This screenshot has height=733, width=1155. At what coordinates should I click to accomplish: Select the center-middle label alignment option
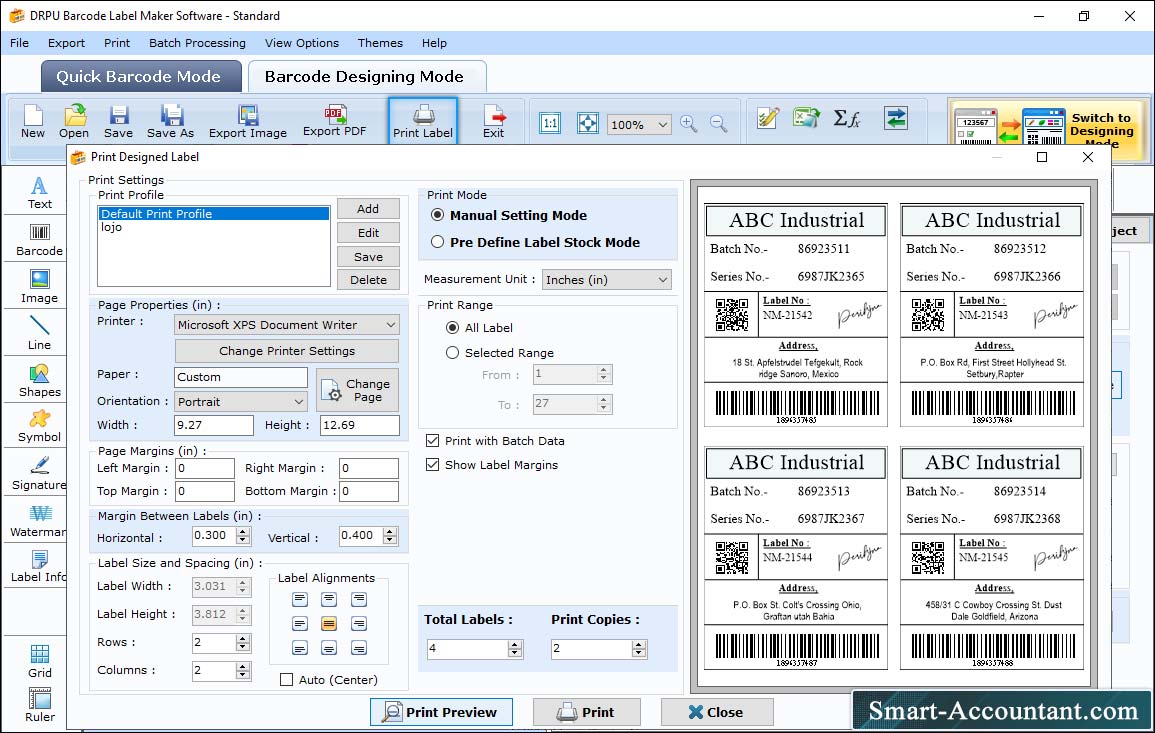click(329, 624)
